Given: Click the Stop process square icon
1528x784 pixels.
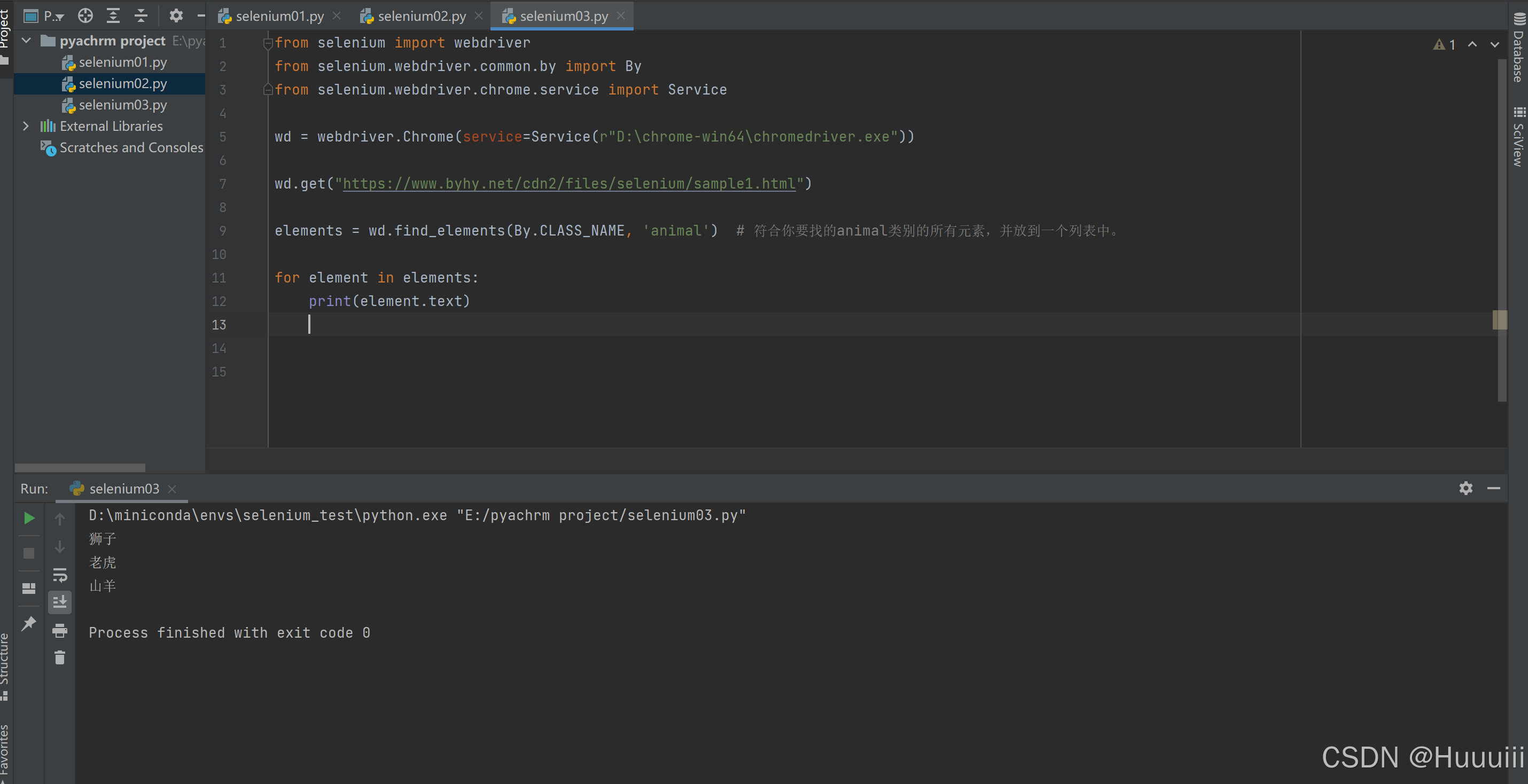Looking at the screenshot, I should click(28, 553).
